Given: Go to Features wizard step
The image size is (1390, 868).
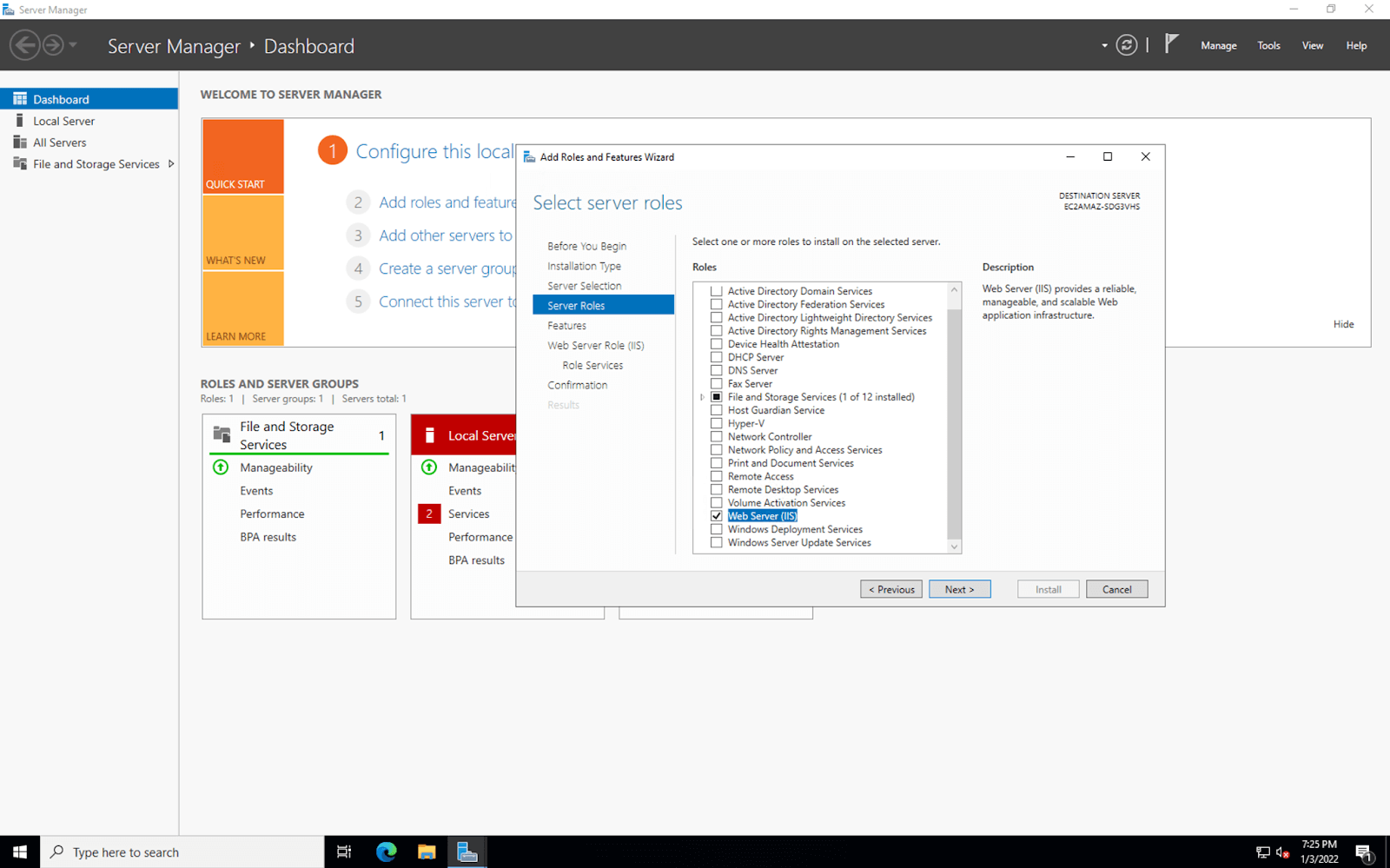Looking at the screenshot, I should click(x=566, y=326).
